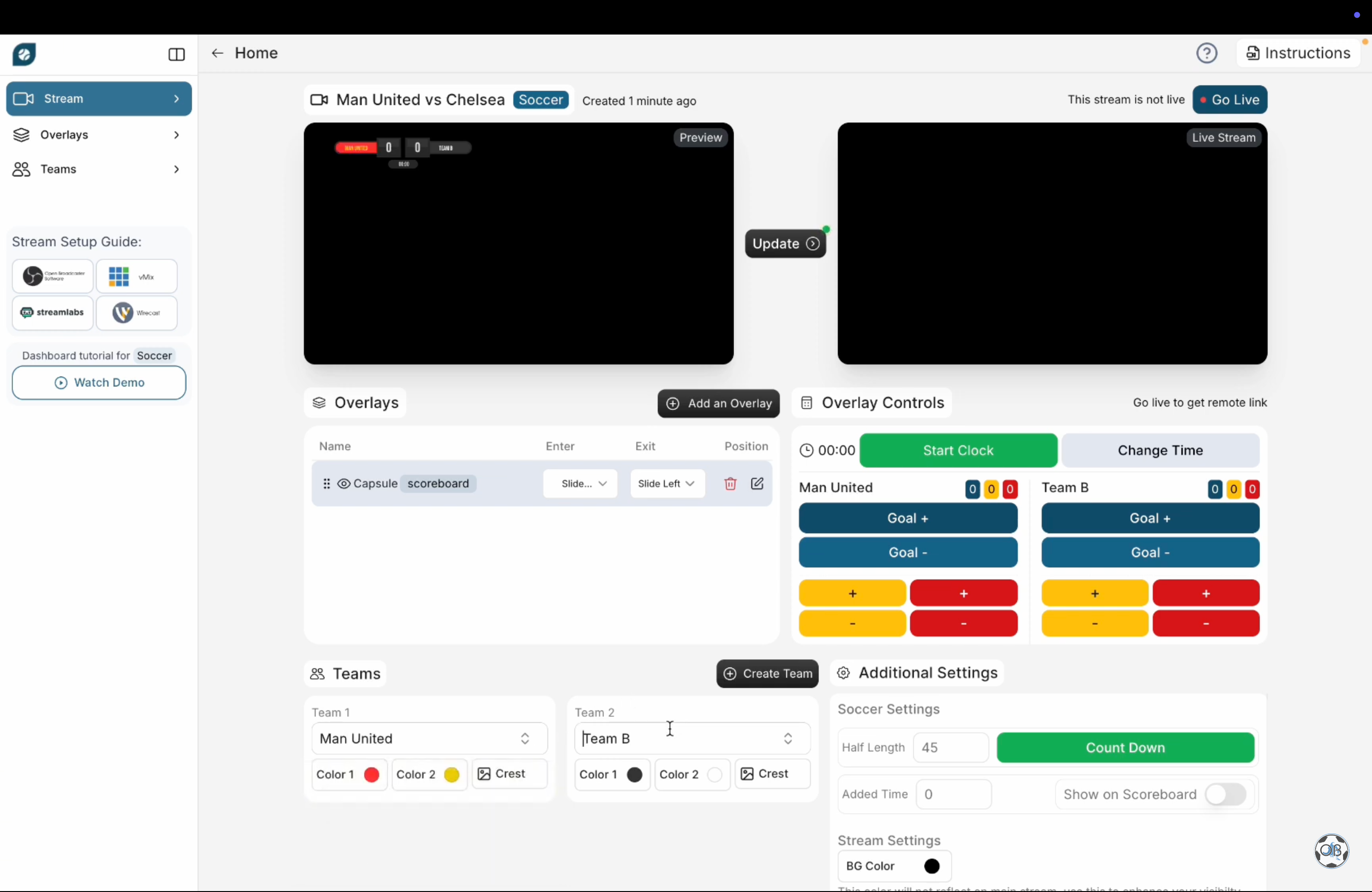Enable Show on Scoreboard switch
The width and height of the screenshot is (1372, 892).
[x=1225, y=794]
